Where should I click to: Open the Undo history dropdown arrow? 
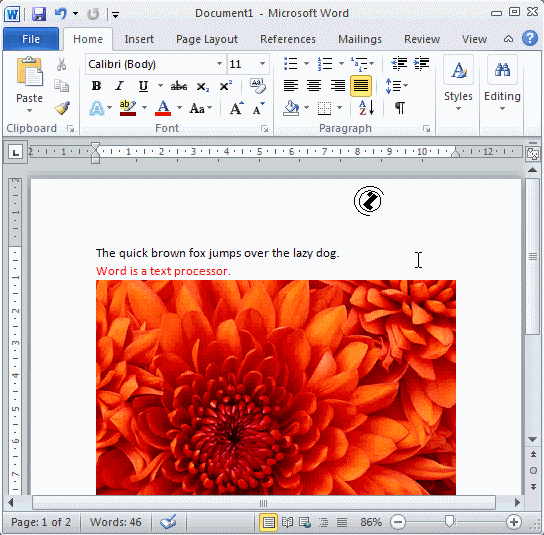click(x=75, y=14)
